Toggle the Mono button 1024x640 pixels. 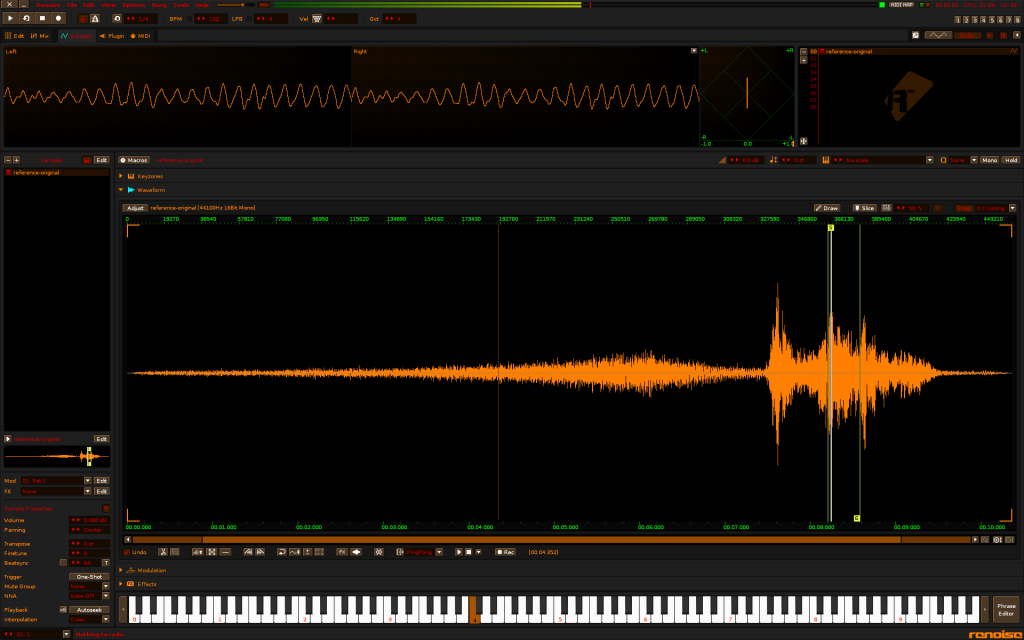coord(989,160)
